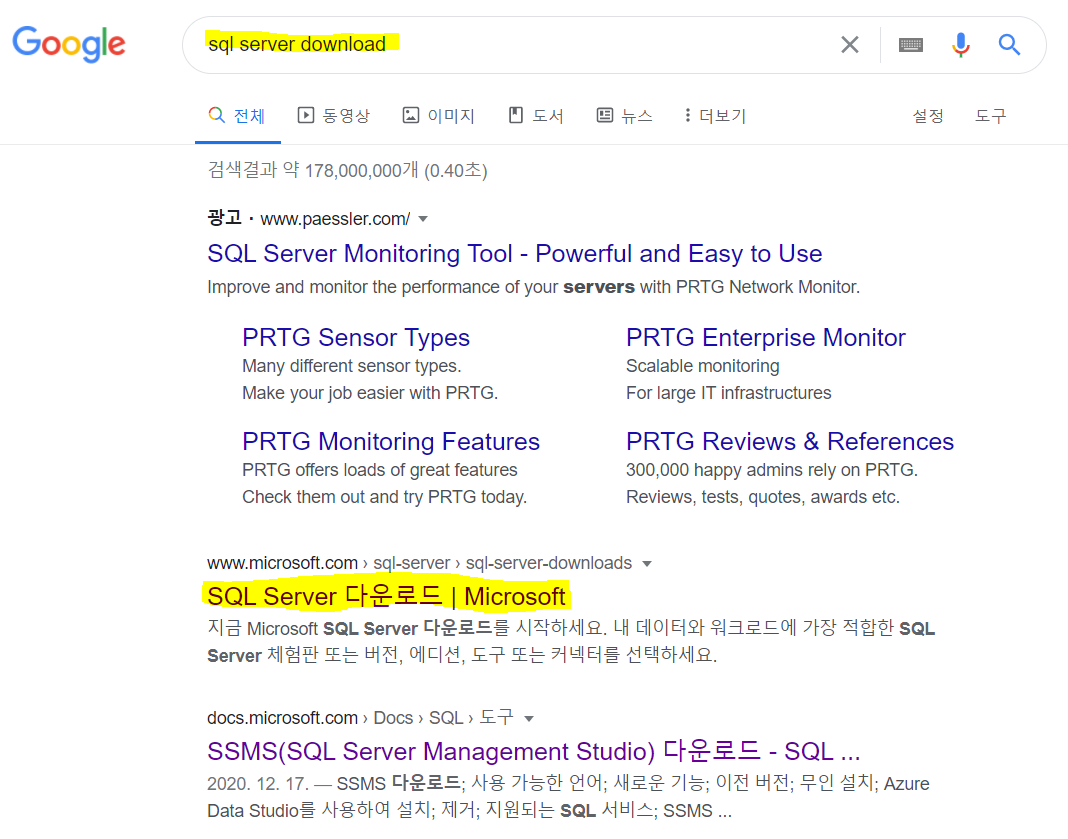Screen dimensions: 1068x839
Task: Open PRTG Monitoring Features link
Action: click(x=391, y=441)
